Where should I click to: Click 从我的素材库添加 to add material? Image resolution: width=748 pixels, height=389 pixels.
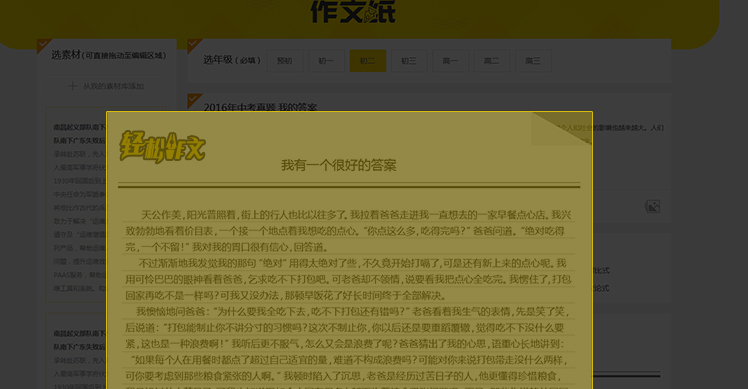tap(106, 86)
